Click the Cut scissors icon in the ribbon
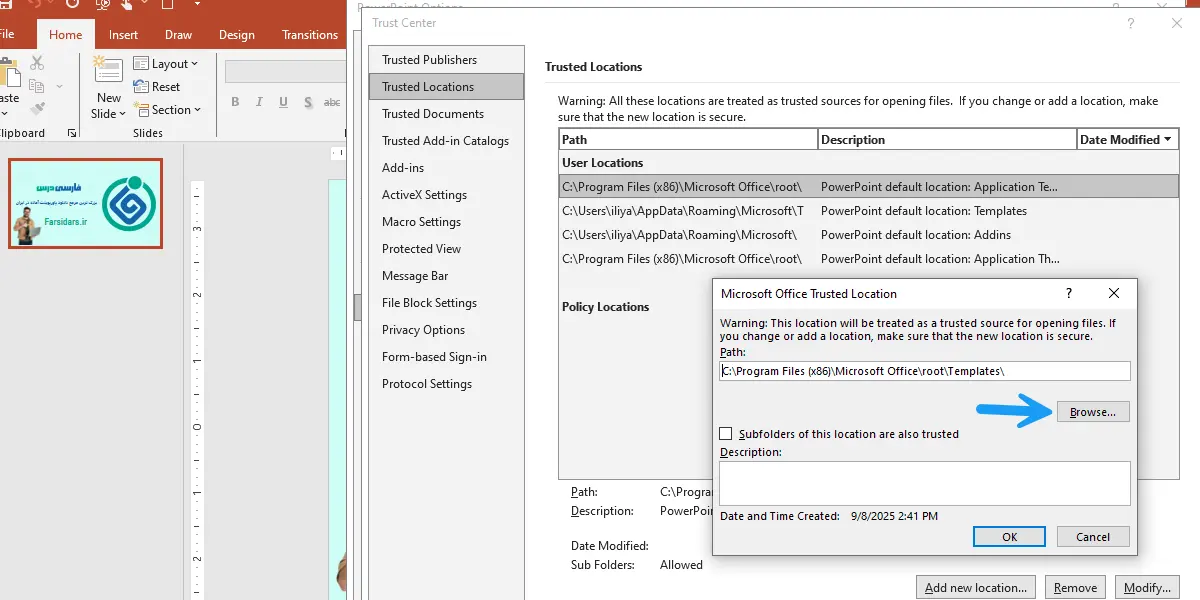Screen dimensions: 1200x600 click(37, 63)
